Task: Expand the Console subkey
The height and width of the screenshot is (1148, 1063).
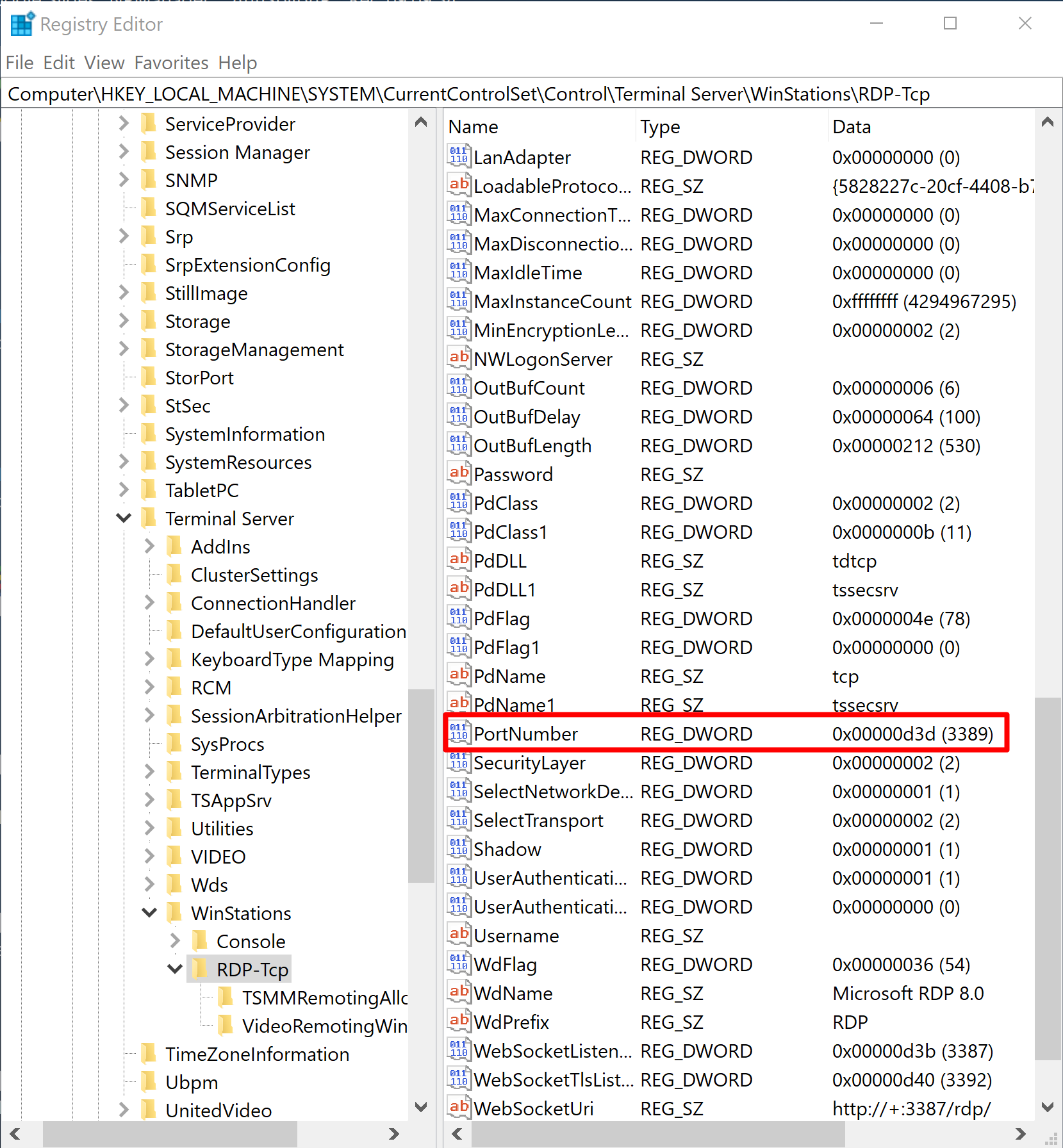Action: pyautogui.click(x=175, y=940)
